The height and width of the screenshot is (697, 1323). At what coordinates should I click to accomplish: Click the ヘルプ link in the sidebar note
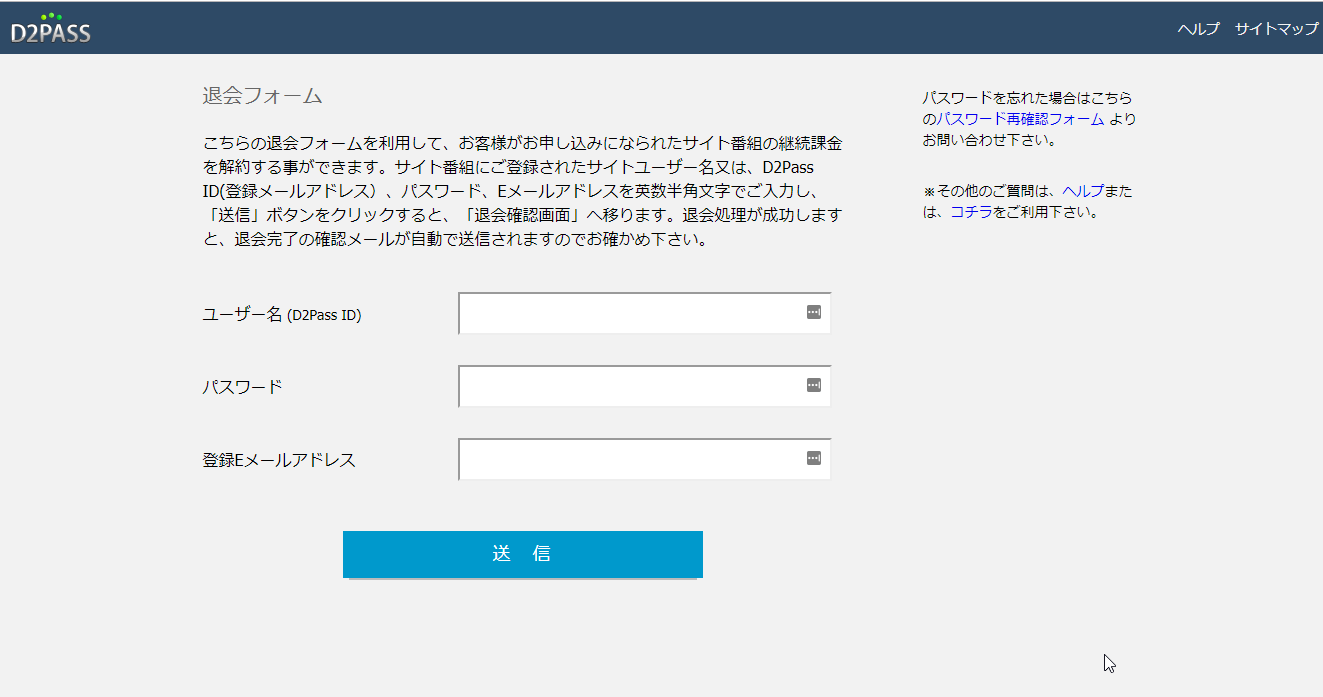tap(1082, 191)
